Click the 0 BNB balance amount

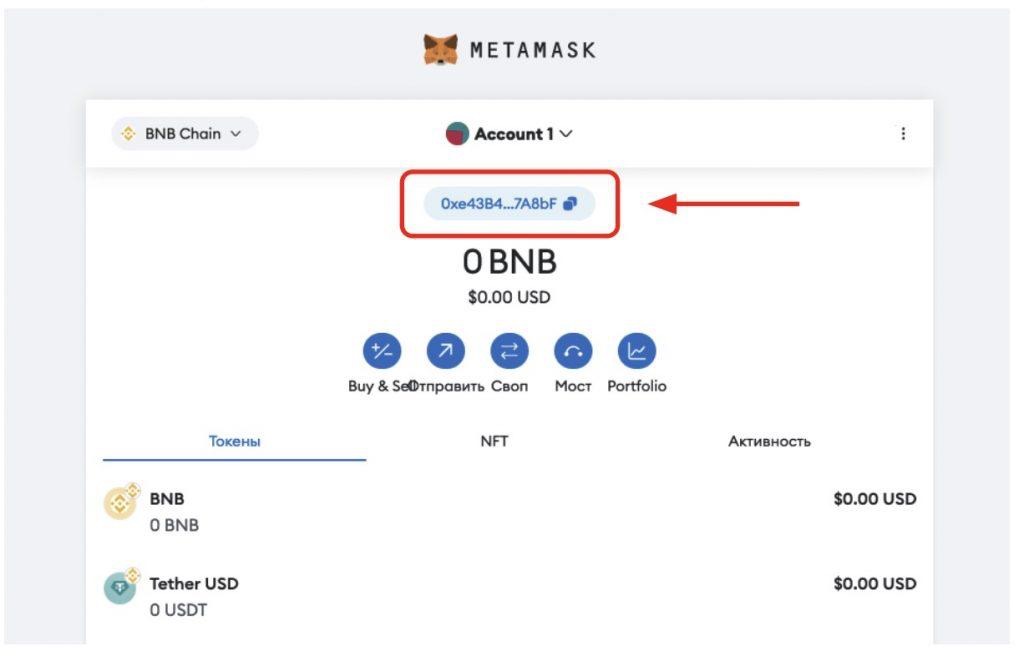[x=509, y=262]
